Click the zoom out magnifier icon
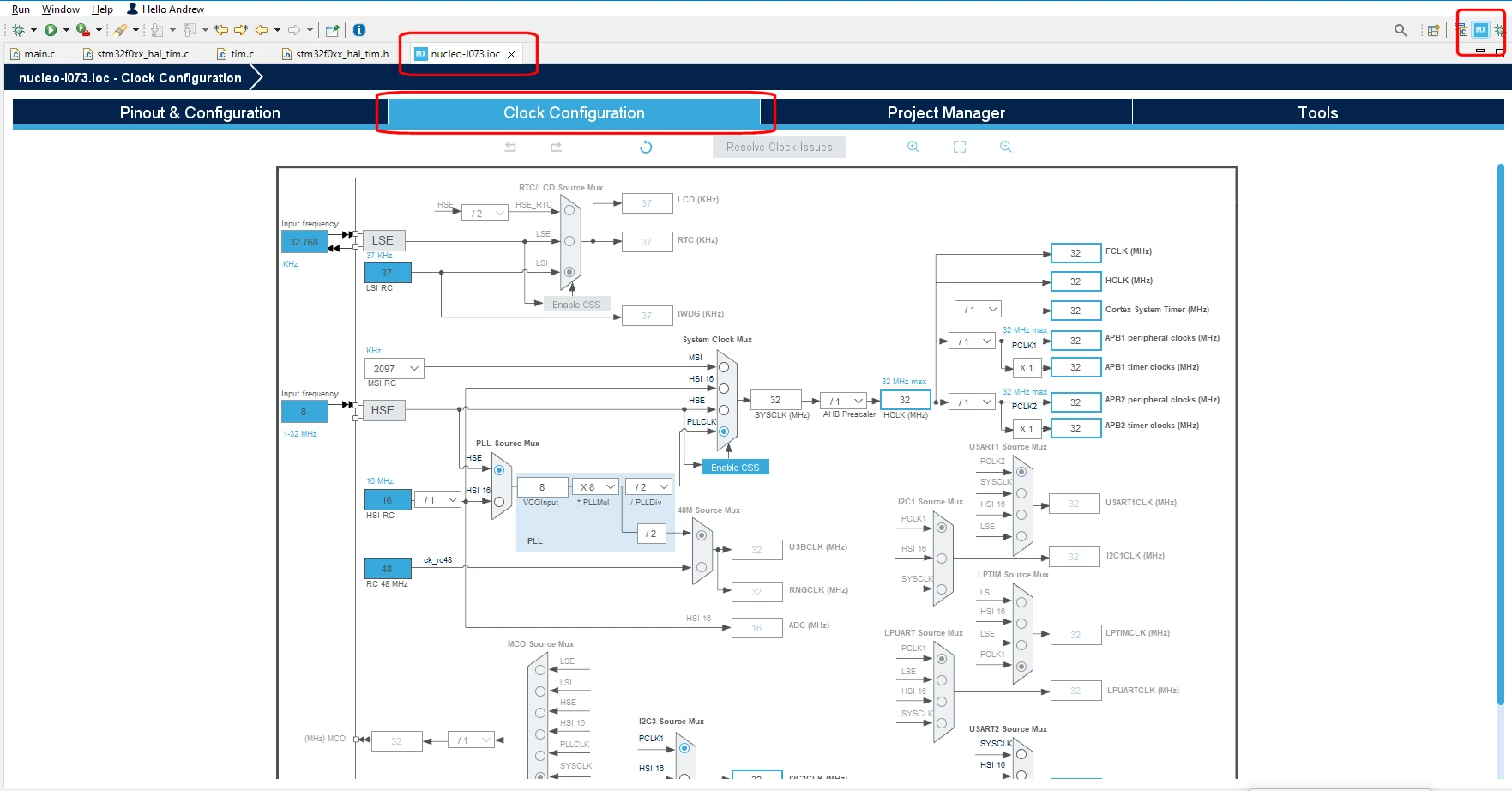Viewport: 1512px width, 791px height. click(1006, 147)
